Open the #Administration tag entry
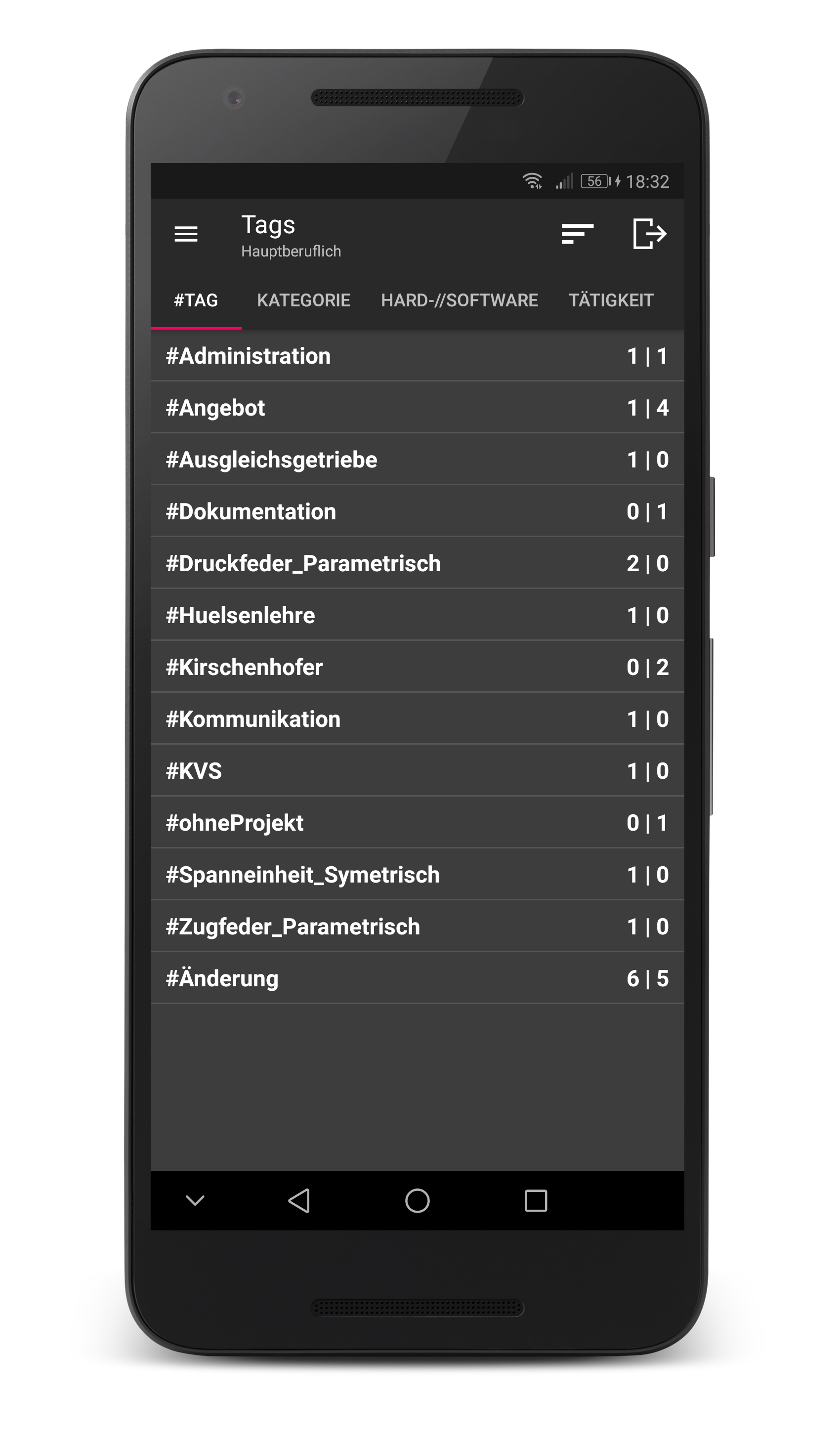840x1433 pixels. pos(417,356)
